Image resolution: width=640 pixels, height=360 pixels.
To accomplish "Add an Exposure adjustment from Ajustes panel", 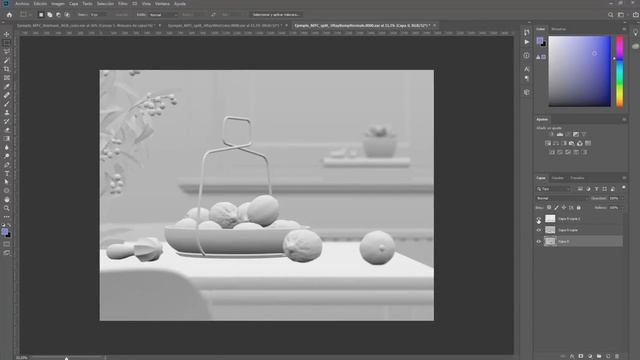I will tap(576, 134).
